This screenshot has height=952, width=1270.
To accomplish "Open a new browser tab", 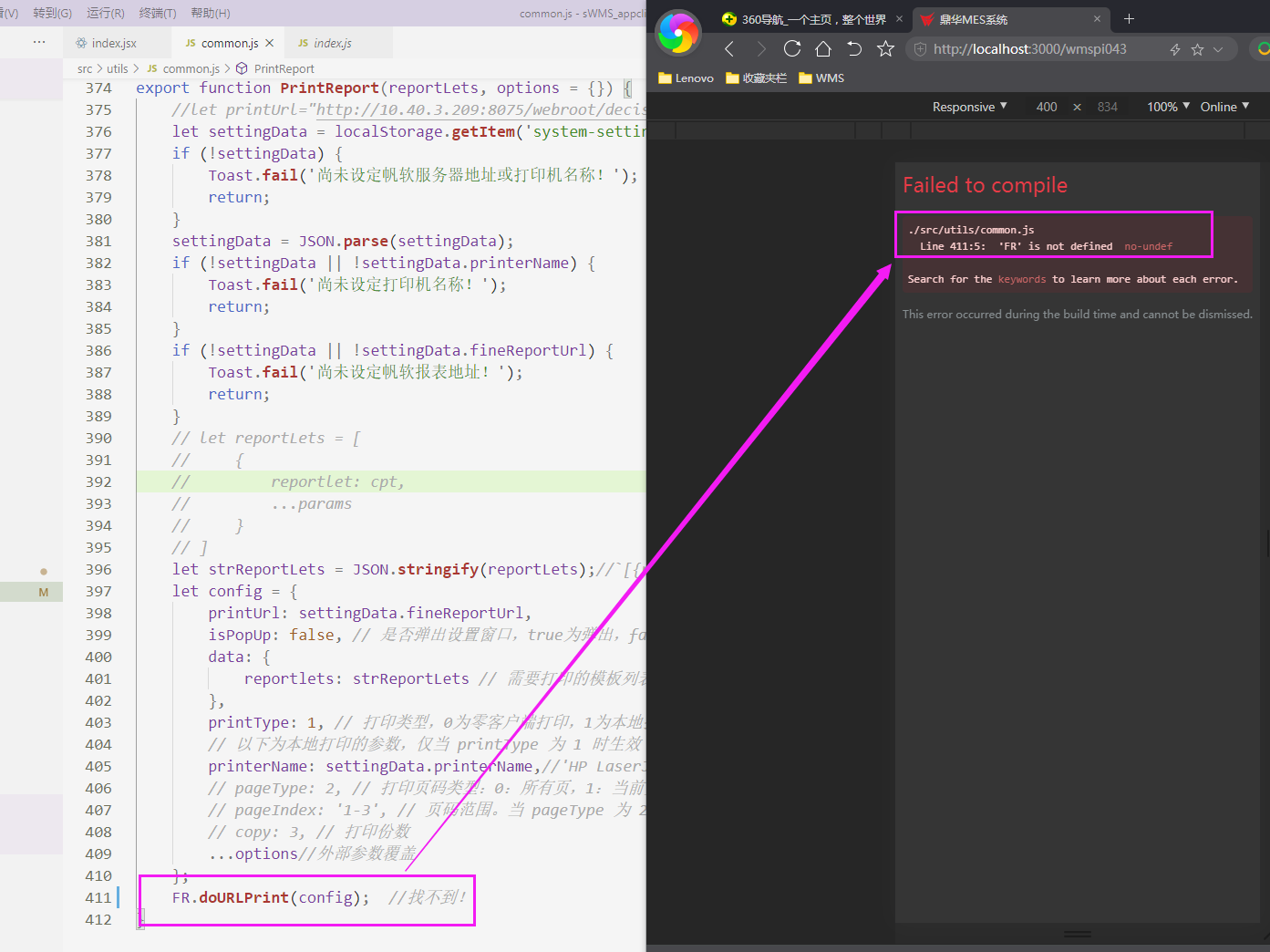I will click(1129, 19).
